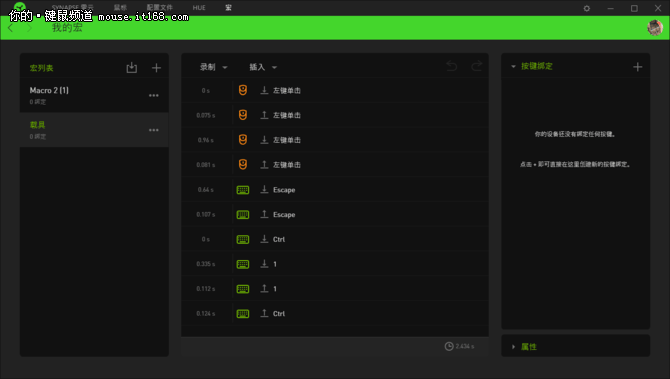Switch to the 配置文件 tab
670x379 pixels.
pos(159,8)
